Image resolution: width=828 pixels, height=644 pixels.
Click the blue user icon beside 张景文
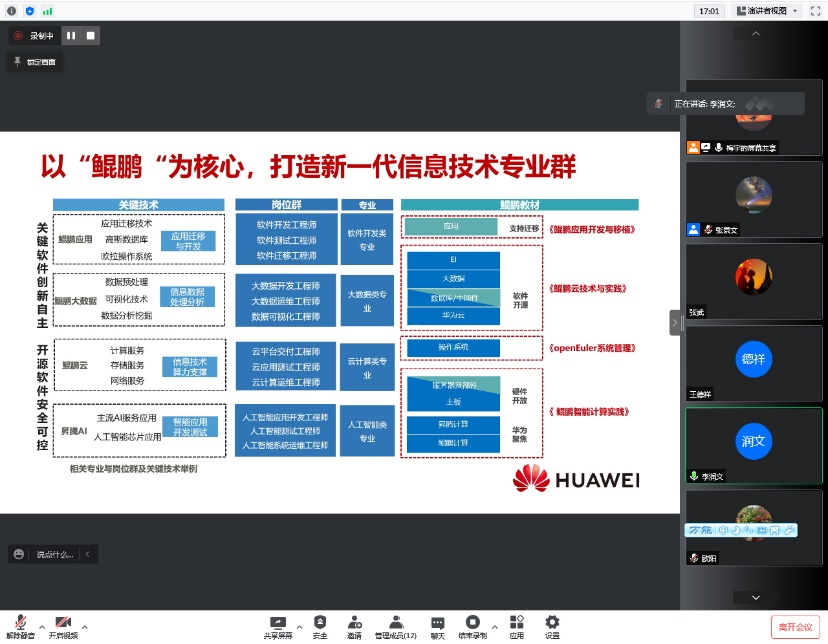(693, 230)
